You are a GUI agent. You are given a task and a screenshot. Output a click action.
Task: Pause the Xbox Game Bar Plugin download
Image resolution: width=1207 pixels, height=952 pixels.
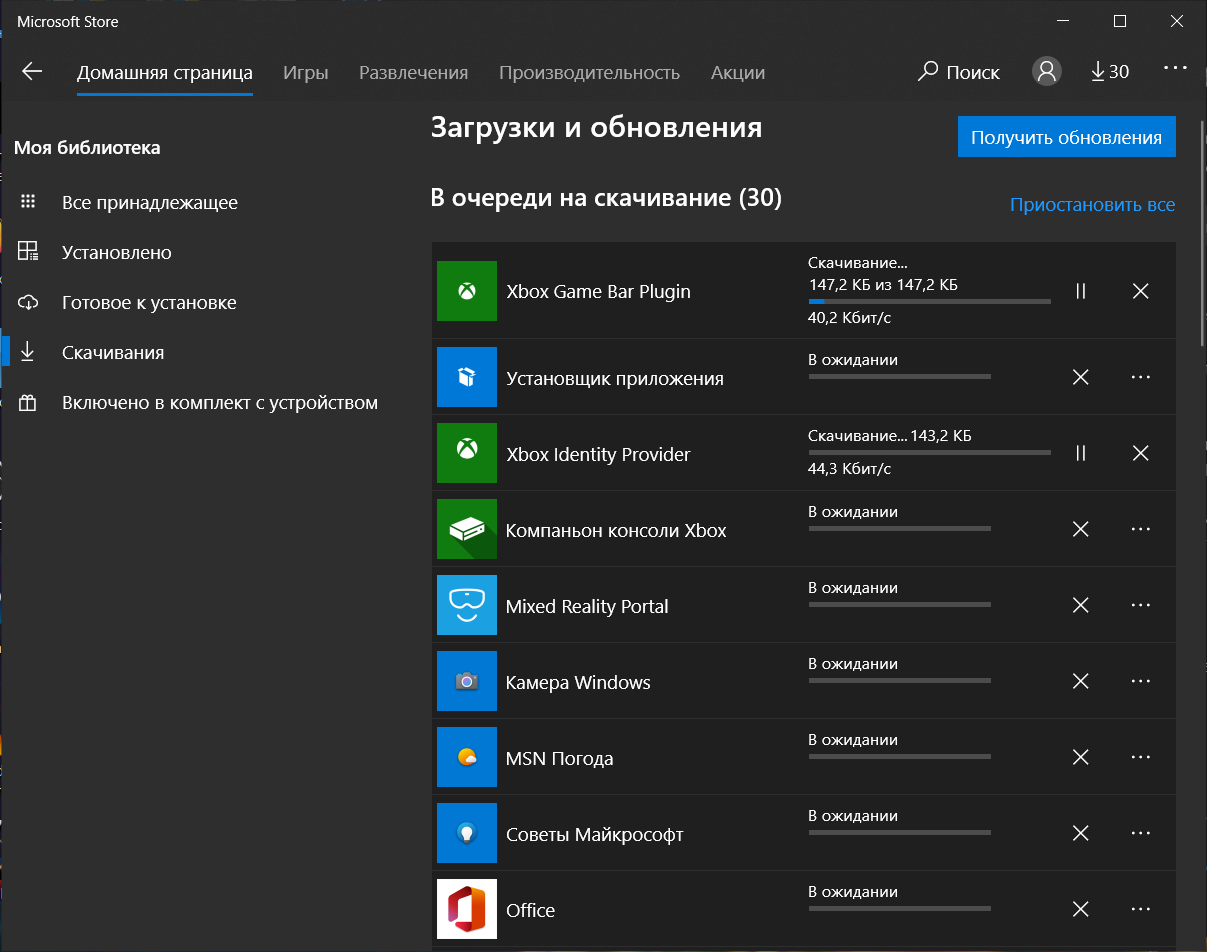pyautogui.click(x=1080, y=291)
